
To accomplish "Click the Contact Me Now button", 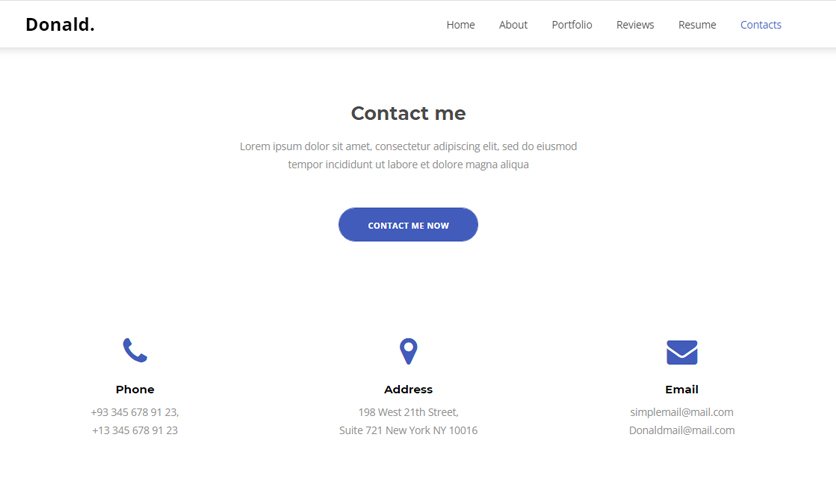I will pos(408,224).
